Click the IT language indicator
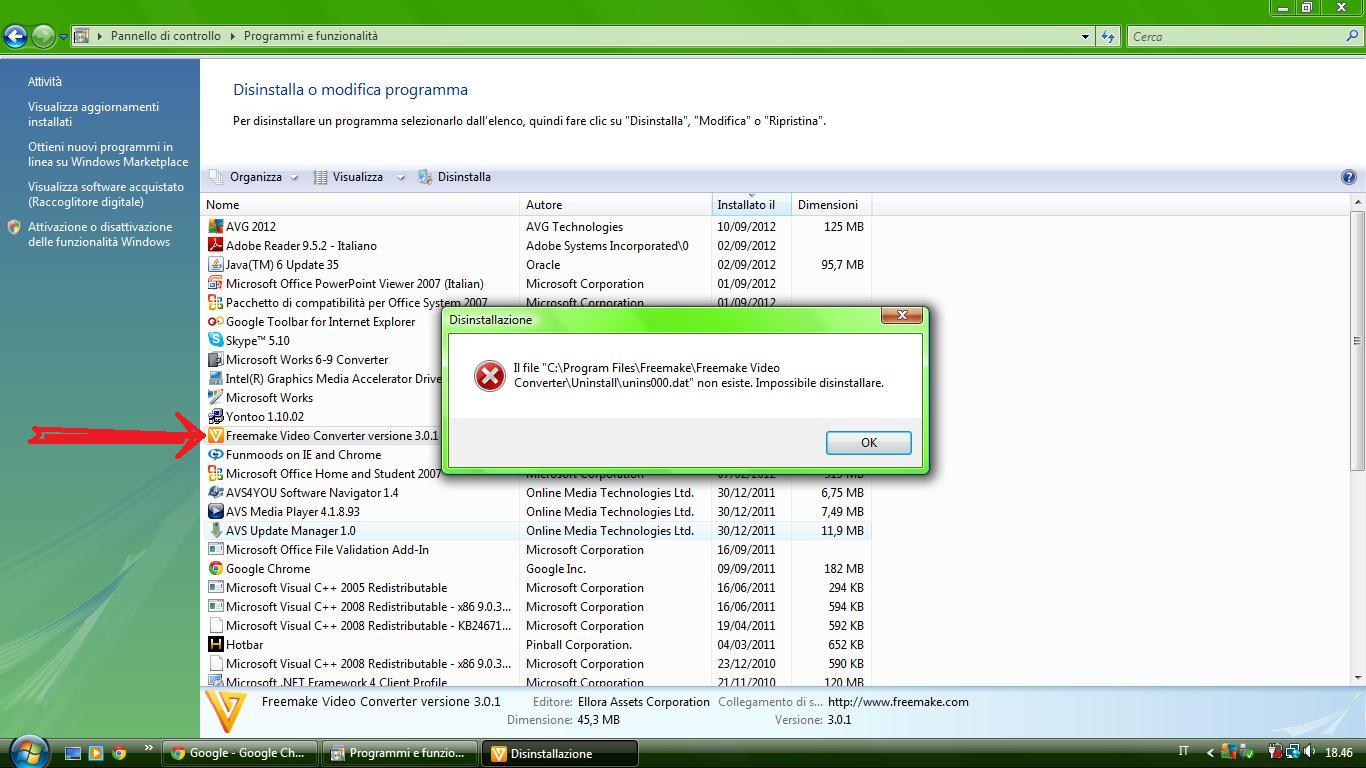The width and height of the screenshot is (1366, 768). [x=1184, y=752]
